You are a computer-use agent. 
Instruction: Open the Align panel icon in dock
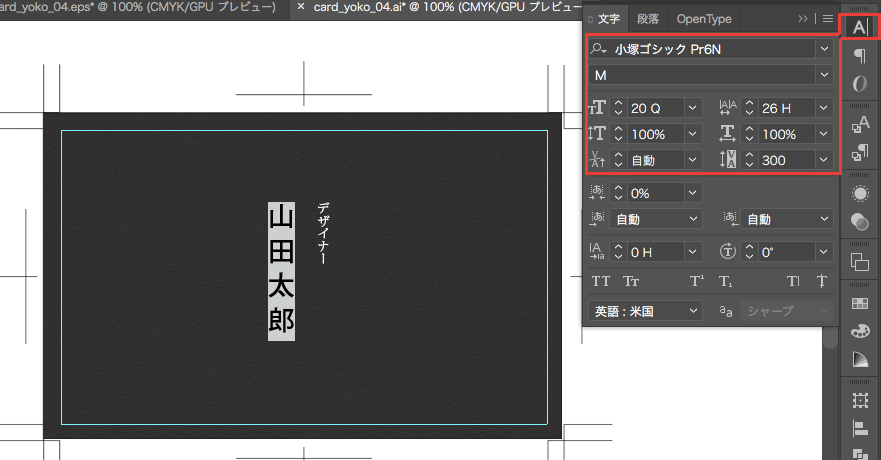tap(859, 429)
